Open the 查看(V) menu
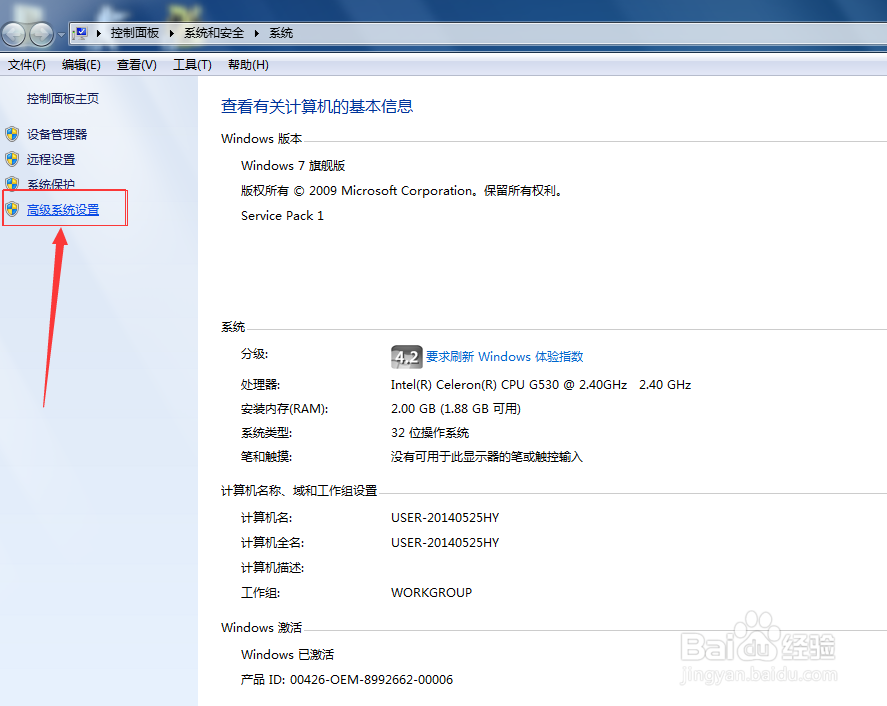 136,65
